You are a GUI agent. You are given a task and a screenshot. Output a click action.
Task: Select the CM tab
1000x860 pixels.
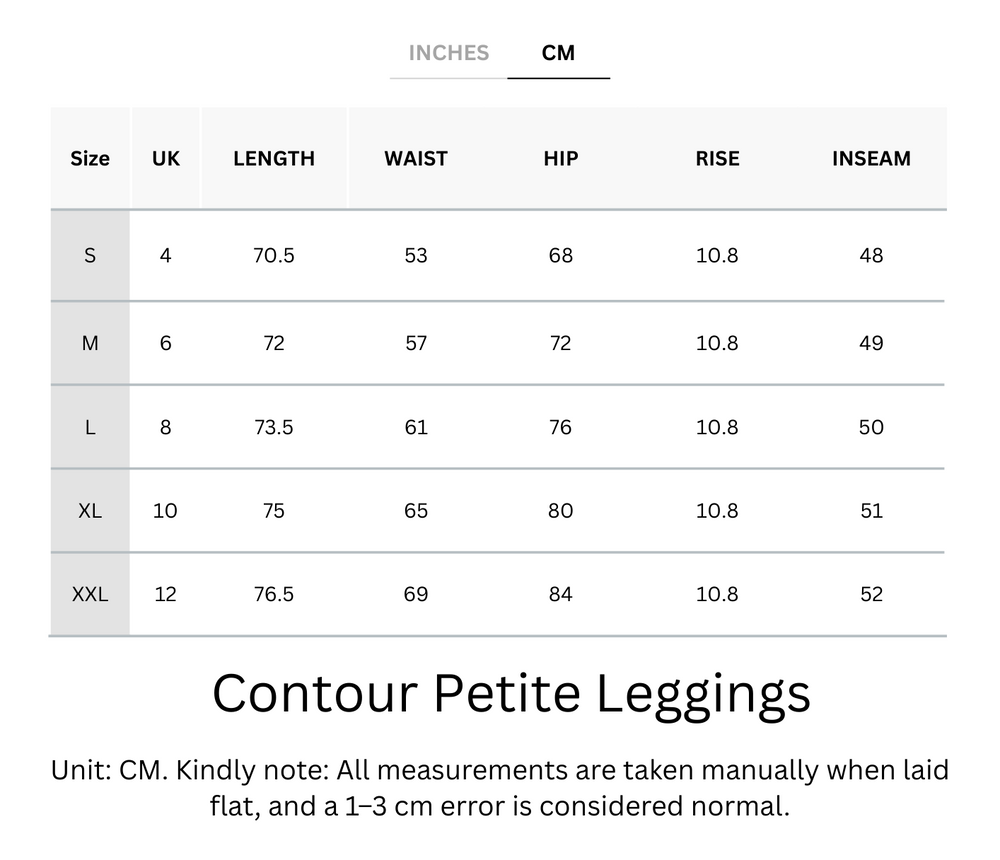(559, 53)
